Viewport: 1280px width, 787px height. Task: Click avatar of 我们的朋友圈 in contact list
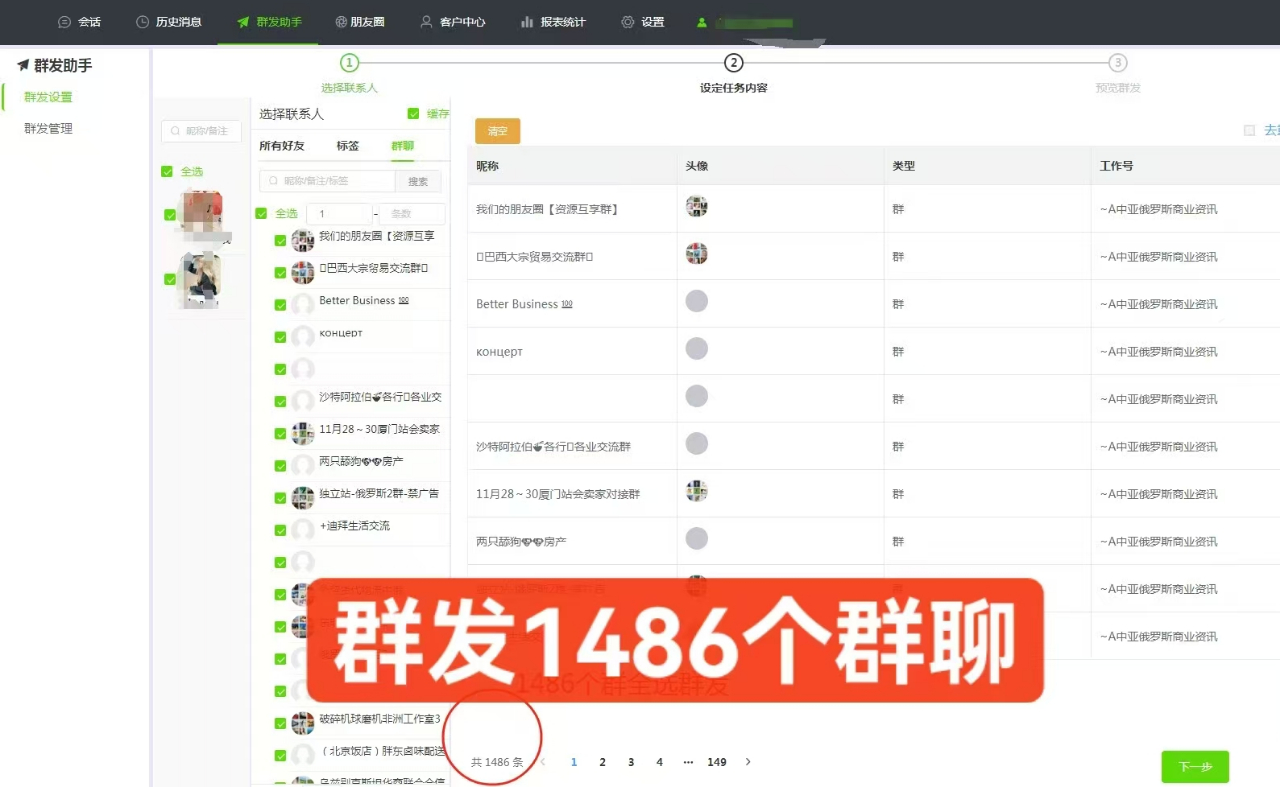303,240
